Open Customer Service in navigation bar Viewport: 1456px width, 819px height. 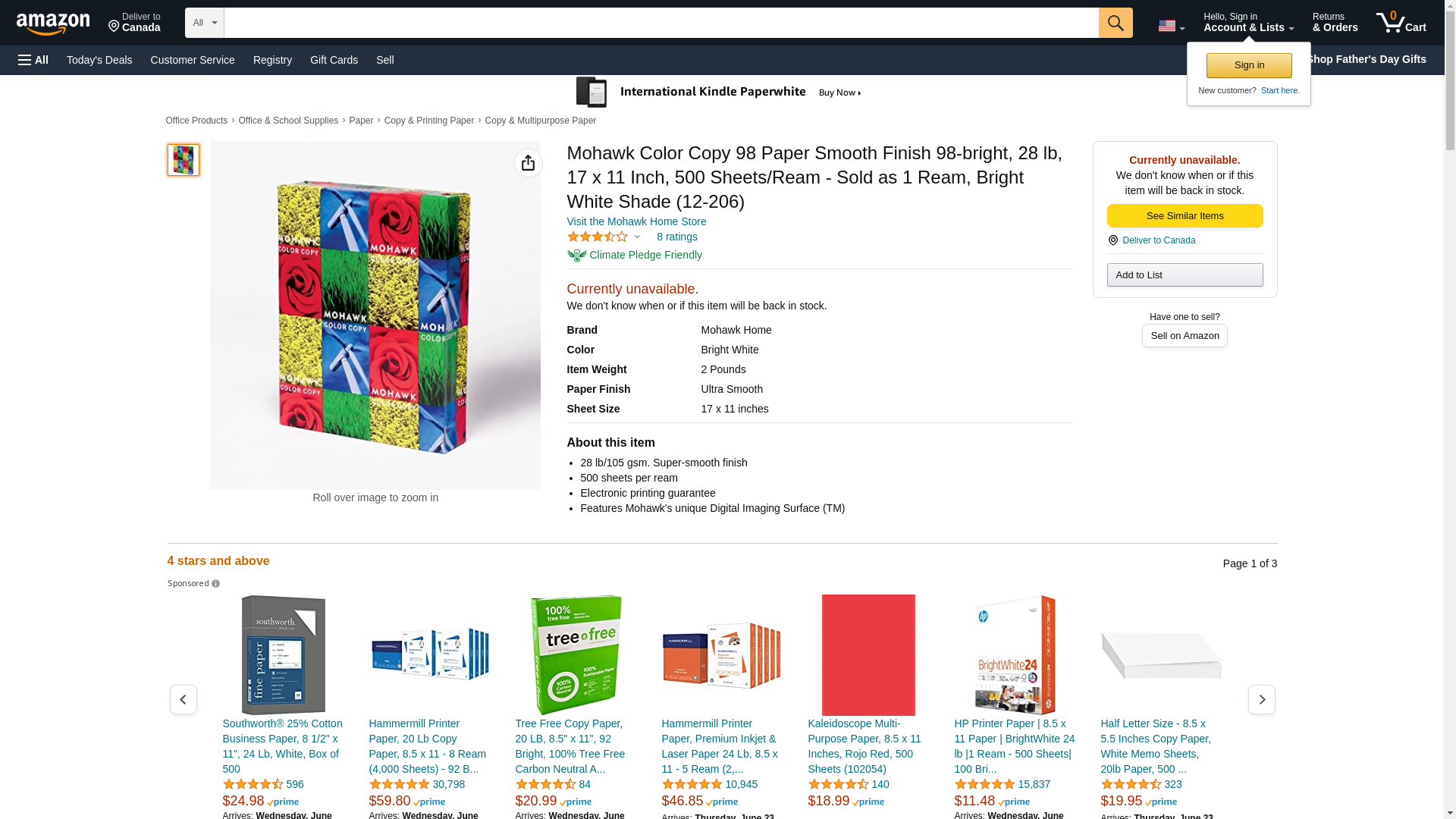click(x=193, y=60)
